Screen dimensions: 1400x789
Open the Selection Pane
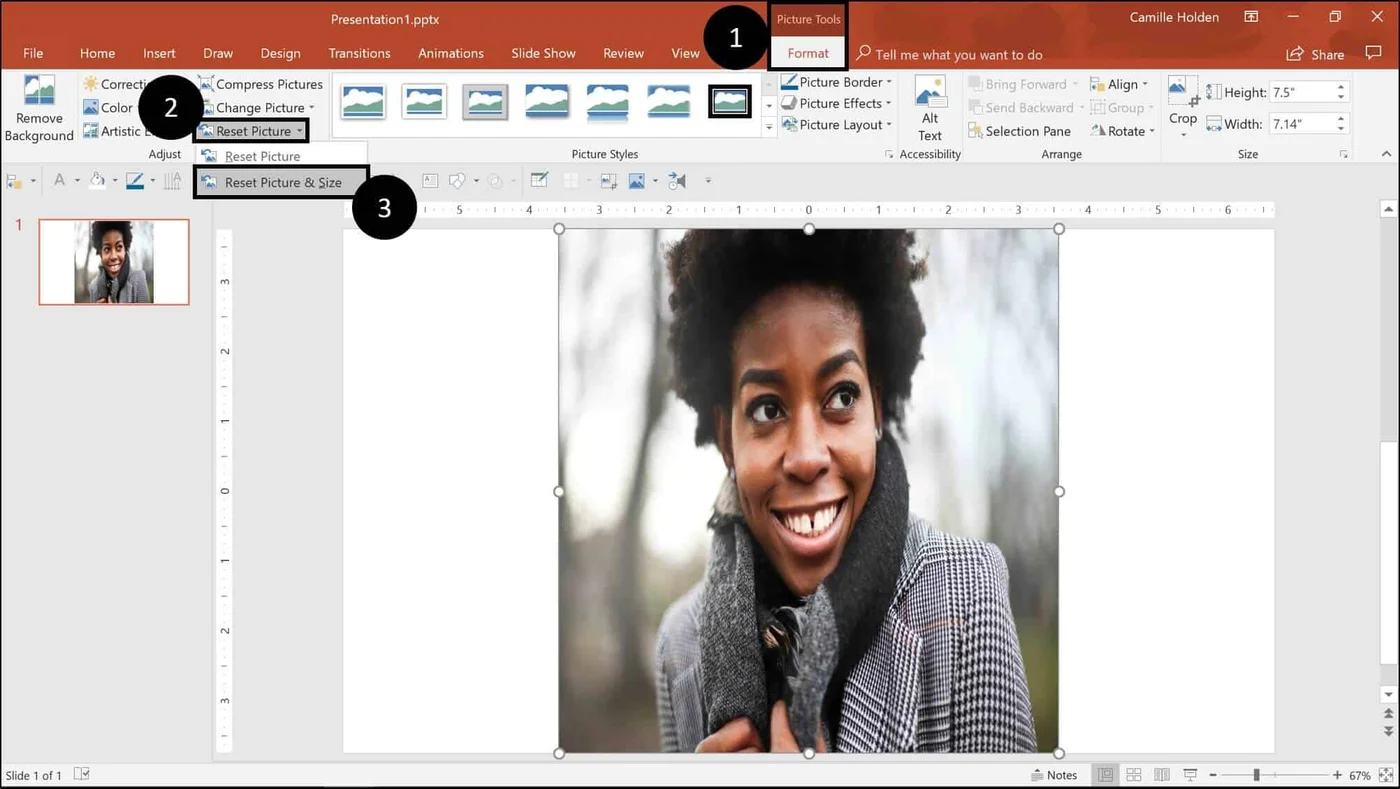coord(1019,131)
